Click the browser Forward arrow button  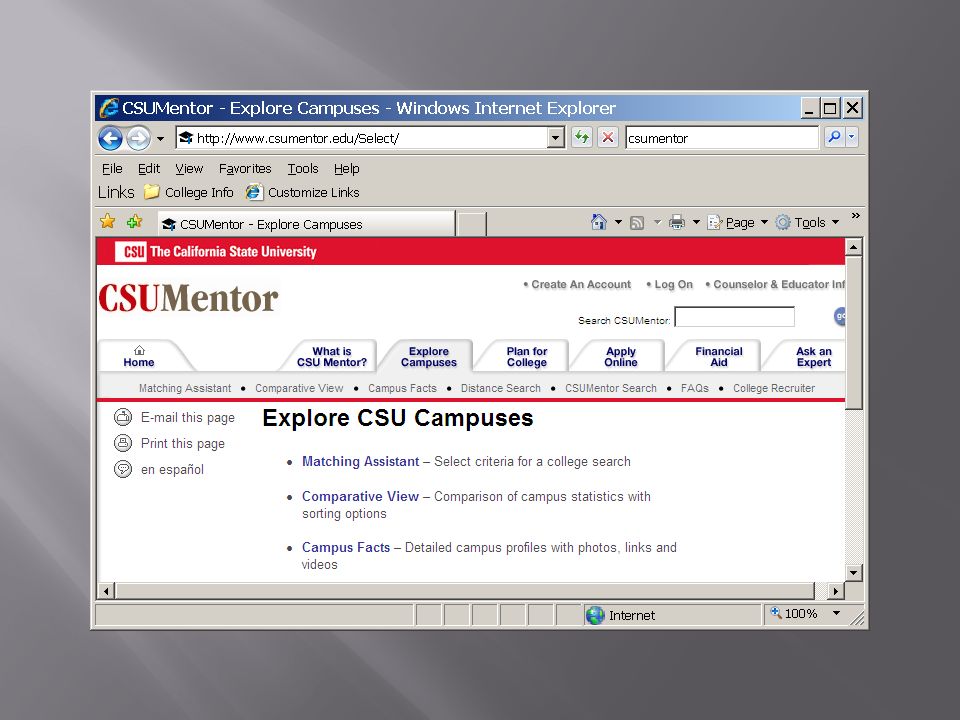click(138, 138)
